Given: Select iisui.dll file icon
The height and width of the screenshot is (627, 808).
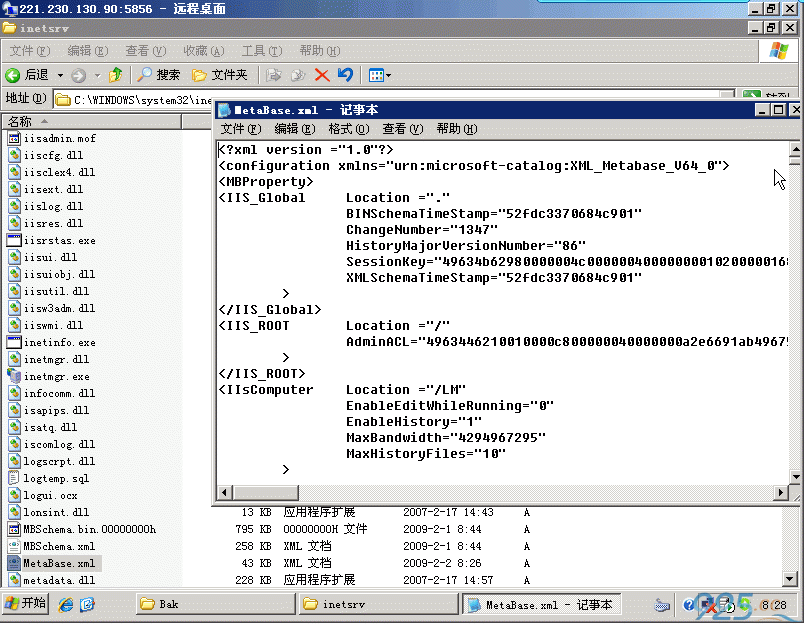Looking at the screenshot, I should pyautogui.click(x=14, y=258).
